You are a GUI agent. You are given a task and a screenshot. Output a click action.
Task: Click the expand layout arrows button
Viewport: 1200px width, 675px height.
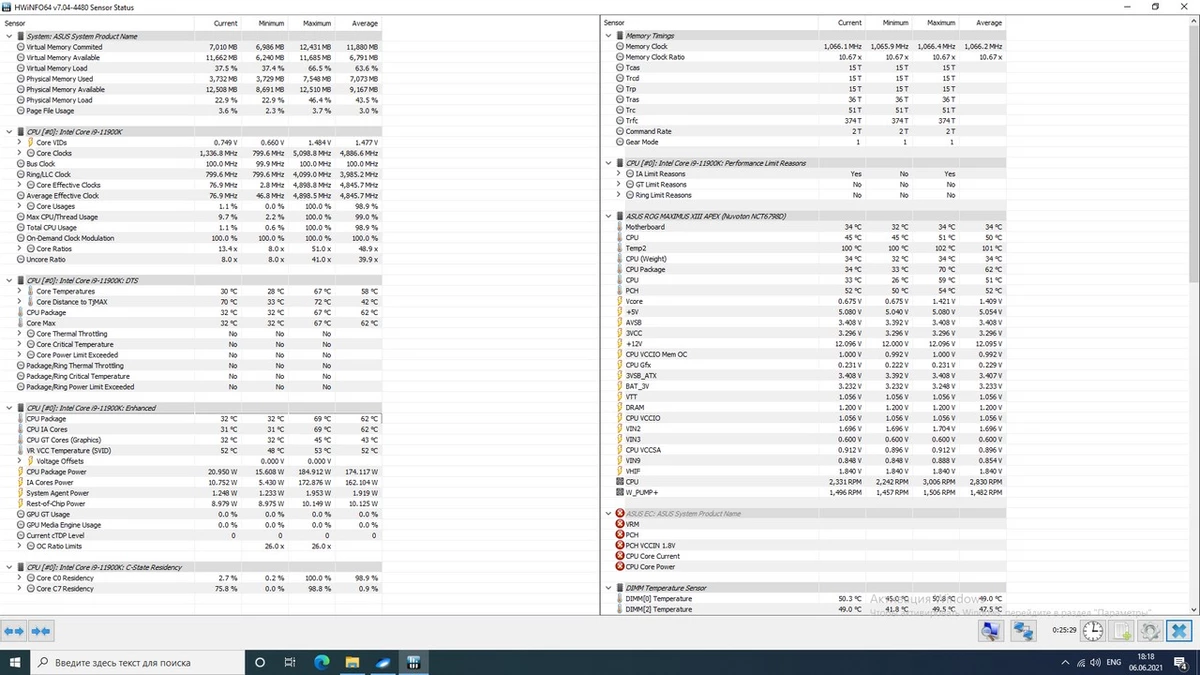click(x=15, y=631)
